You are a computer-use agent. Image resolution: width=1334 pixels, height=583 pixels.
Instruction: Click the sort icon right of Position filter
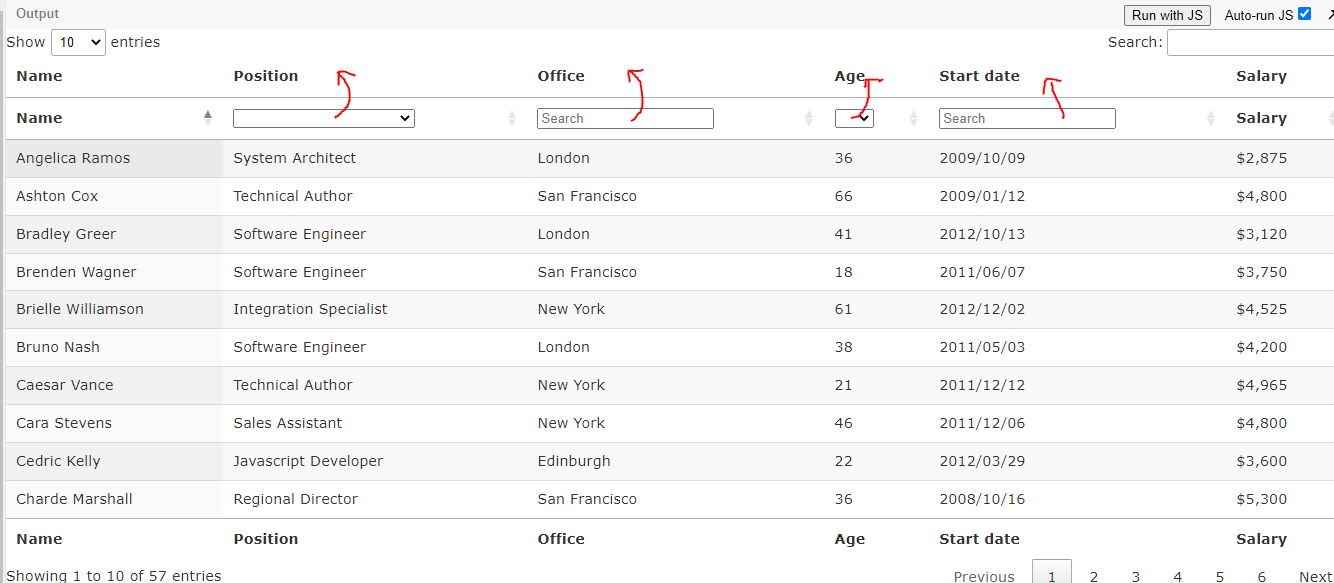point(512,117)
